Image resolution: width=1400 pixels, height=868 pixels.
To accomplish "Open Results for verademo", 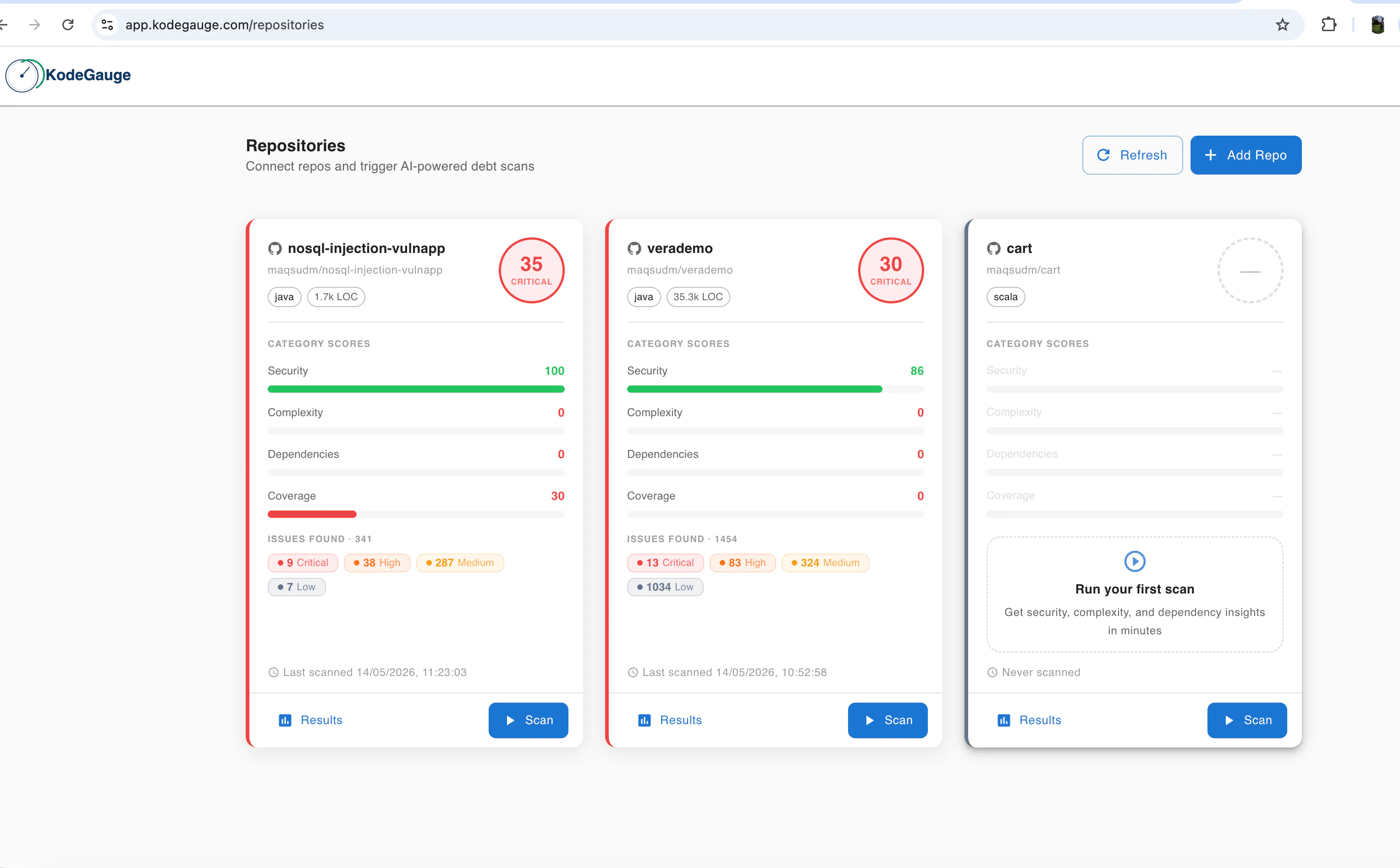I will tap(670, 720).
